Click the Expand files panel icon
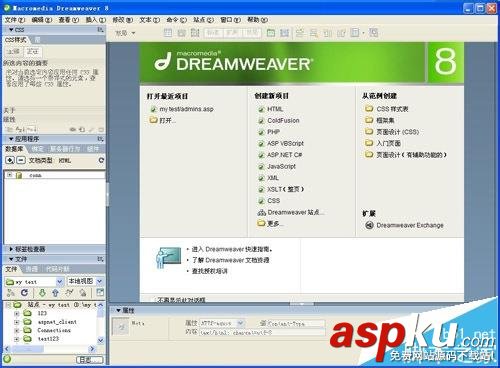The height and width of the screenshot is (368, 500). click(x=100, y=292)
